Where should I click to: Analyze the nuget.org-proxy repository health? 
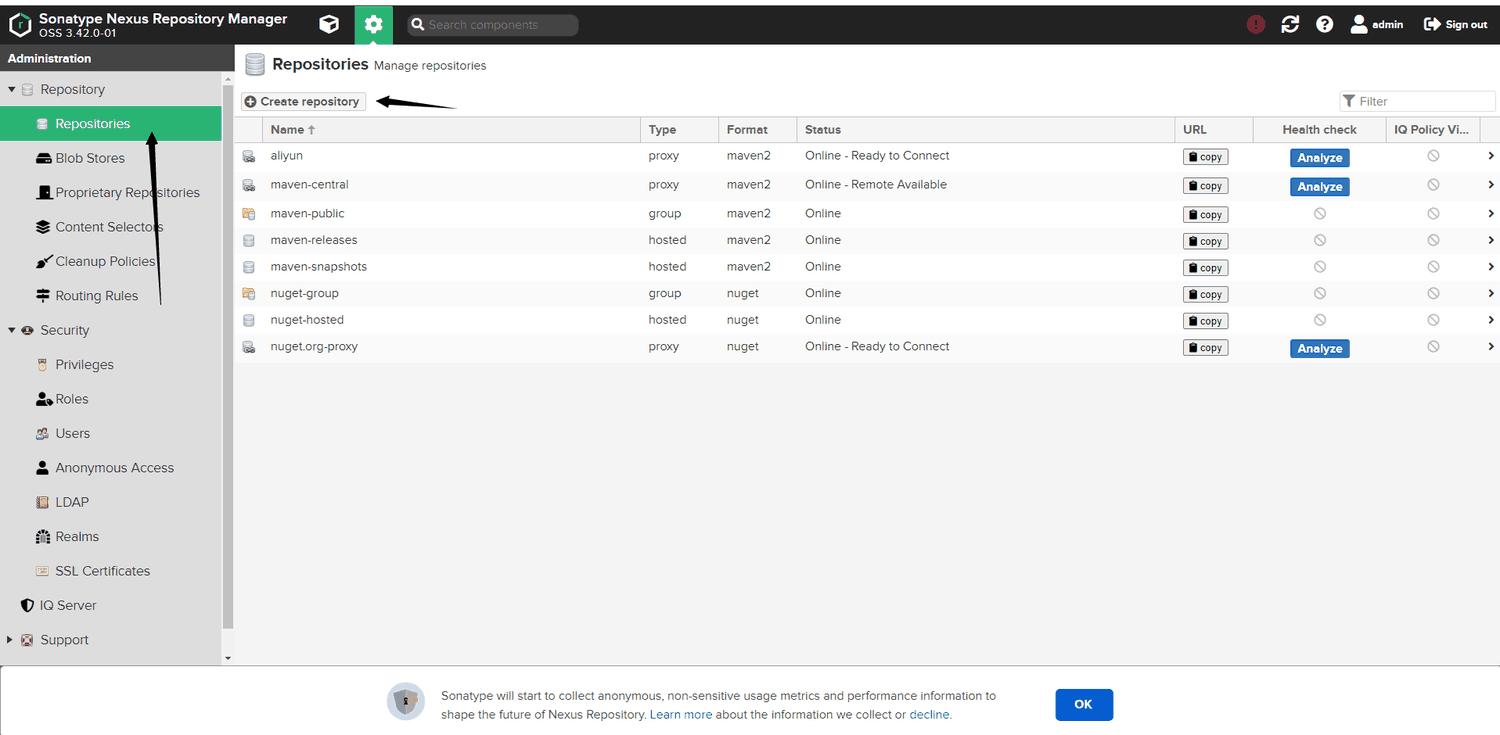(x=1319, y=348)
